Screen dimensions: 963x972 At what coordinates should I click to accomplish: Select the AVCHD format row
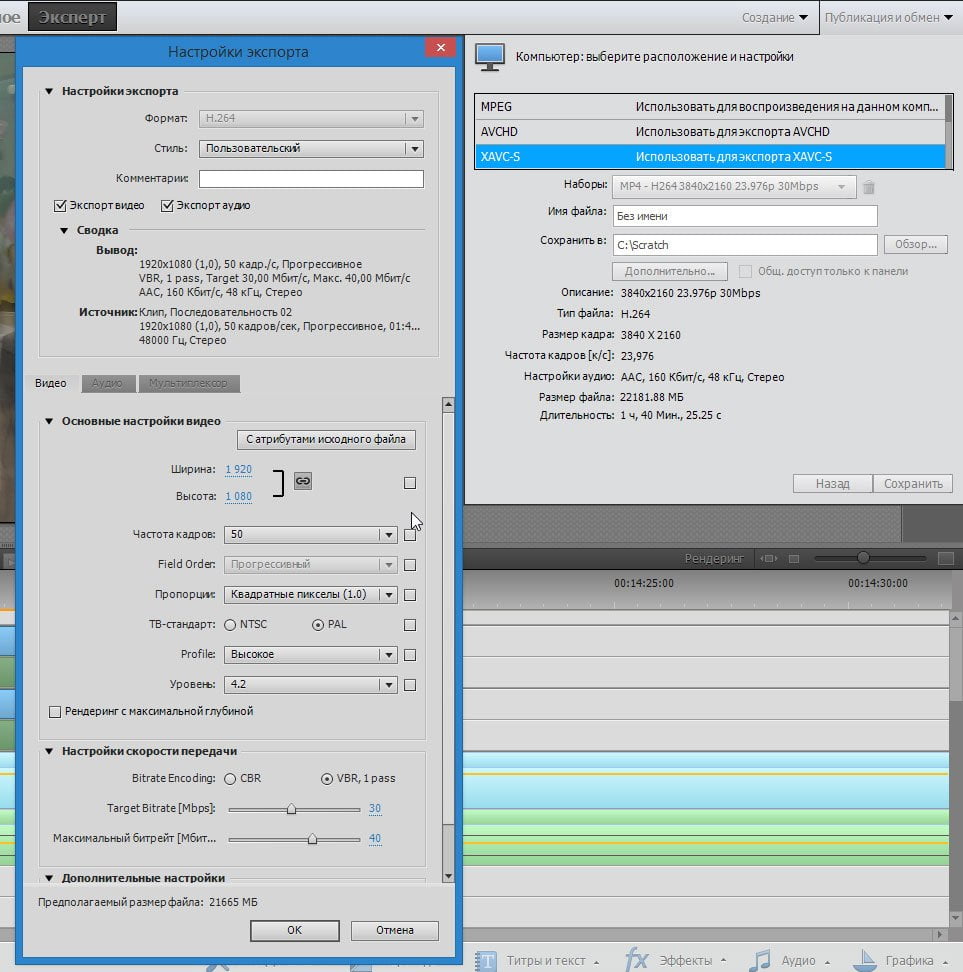point(711,132)
